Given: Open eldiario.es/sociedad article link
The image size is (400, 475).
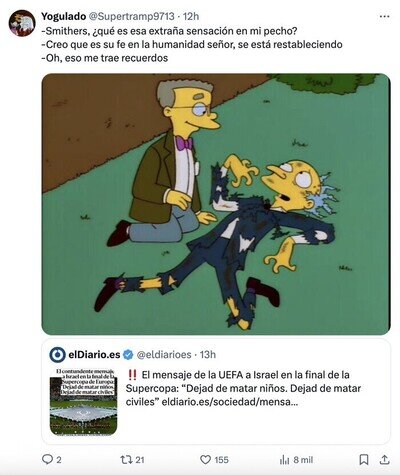Looking at the screenshot, I should [x=230, y=402].
